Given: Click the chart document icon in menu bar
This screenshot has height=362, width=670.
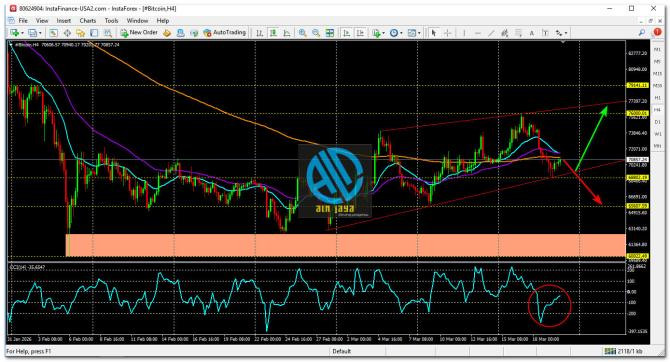Looking at the screenshot, I should (x=11, y=21).
